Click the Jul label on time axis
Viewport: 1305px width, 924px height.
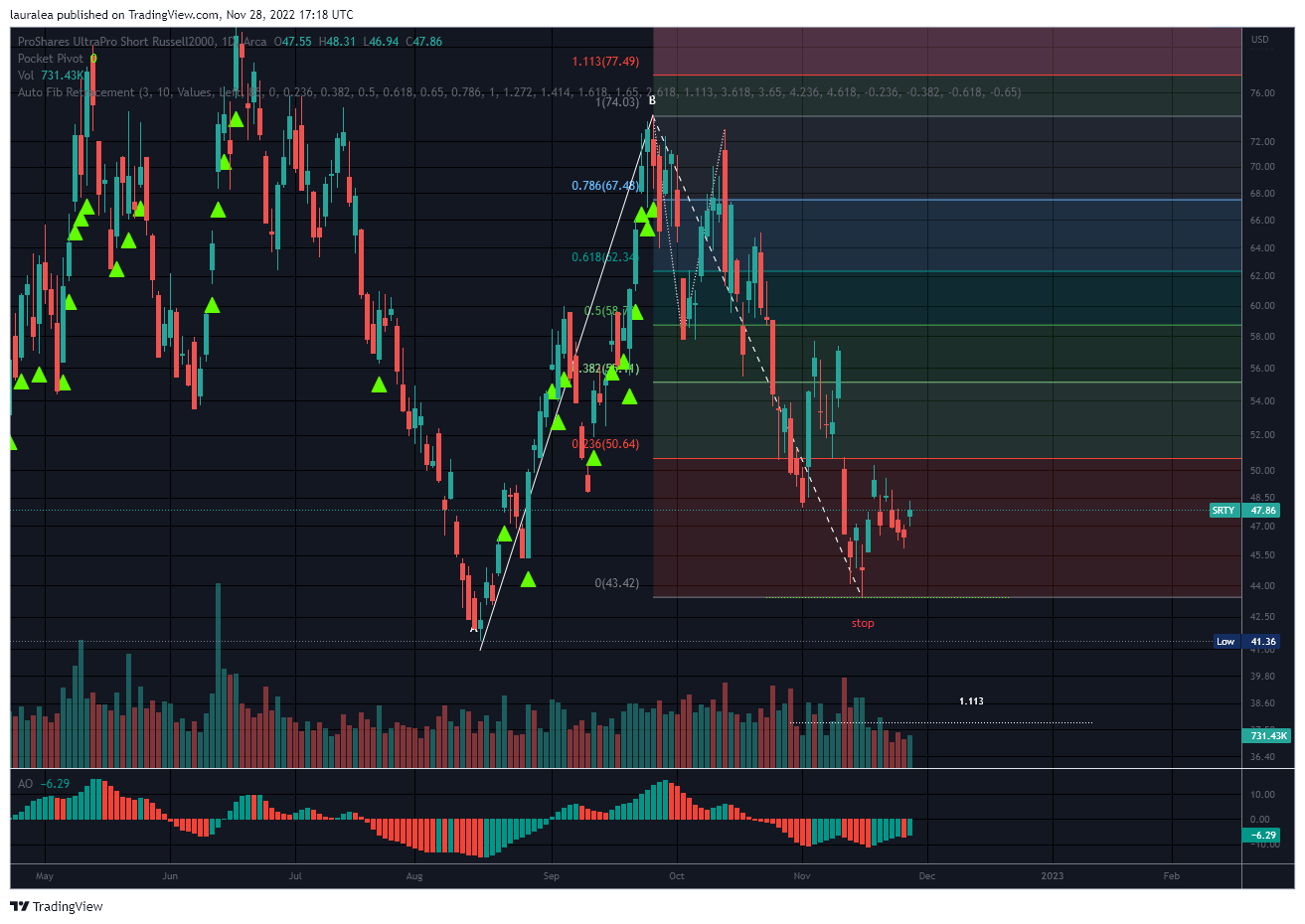(x=294, y=876)
